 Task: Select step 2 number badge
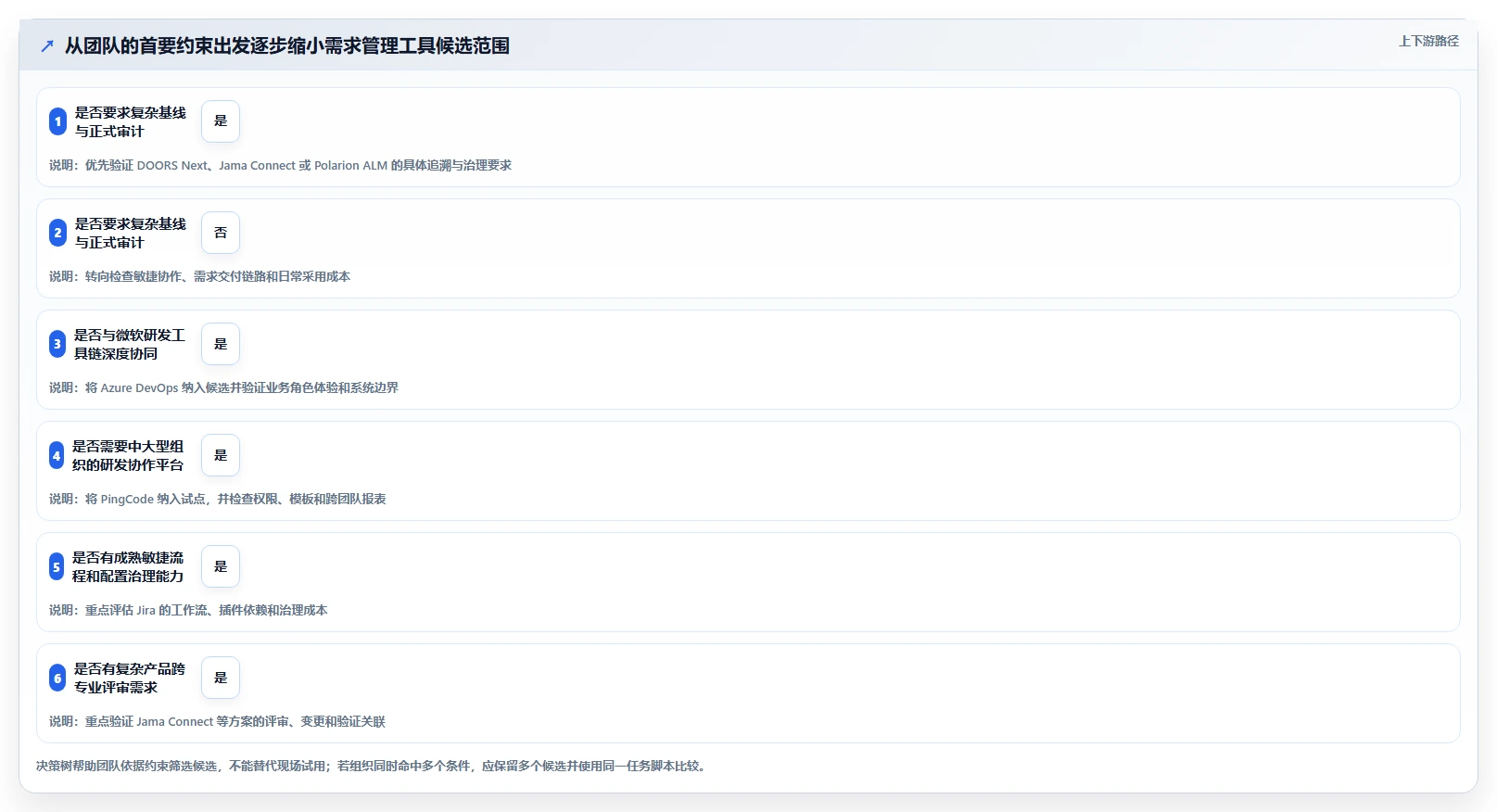coord(57,233)
